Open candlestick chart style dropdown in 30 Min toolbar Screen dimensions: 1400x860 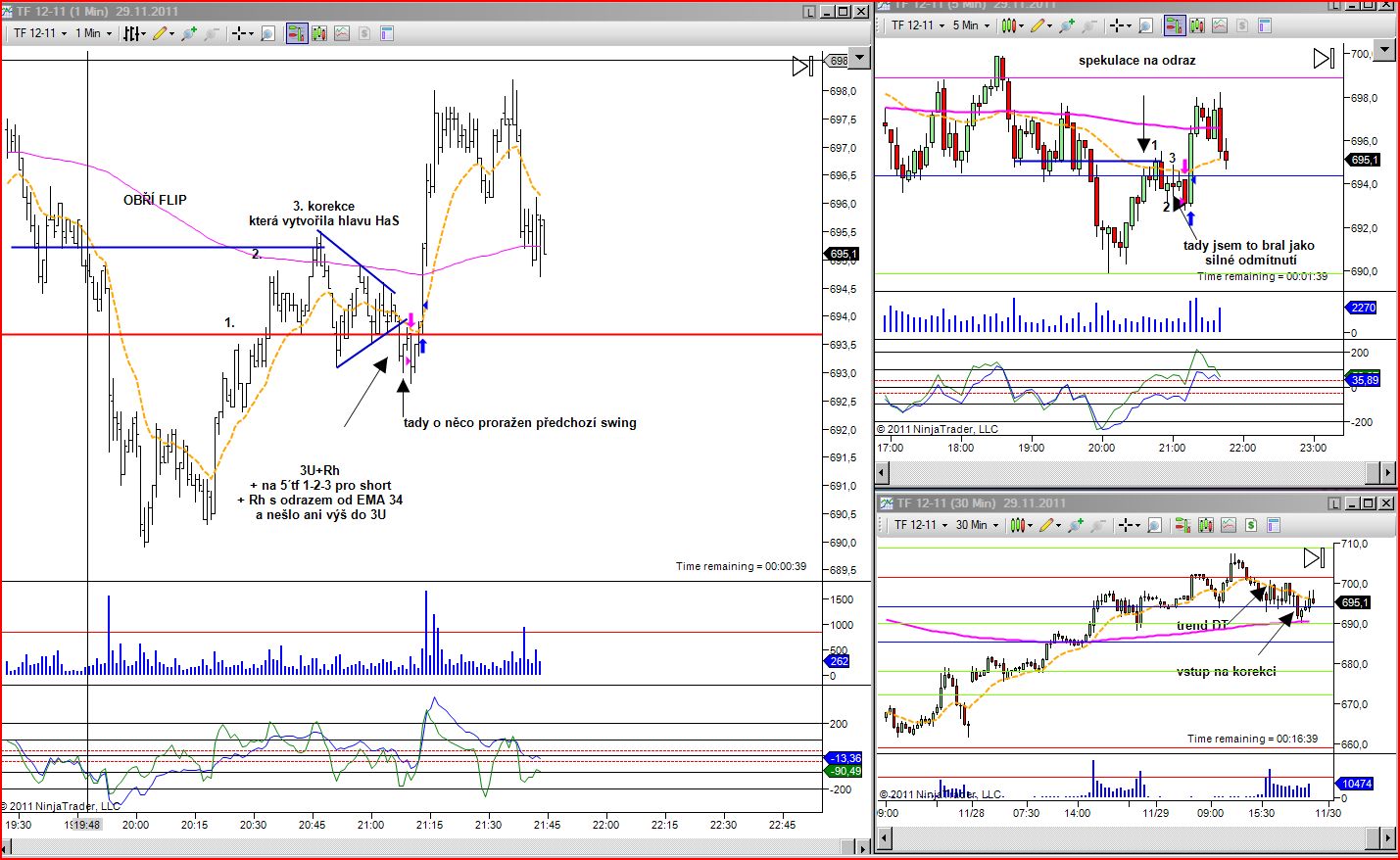click(1022, 525)
